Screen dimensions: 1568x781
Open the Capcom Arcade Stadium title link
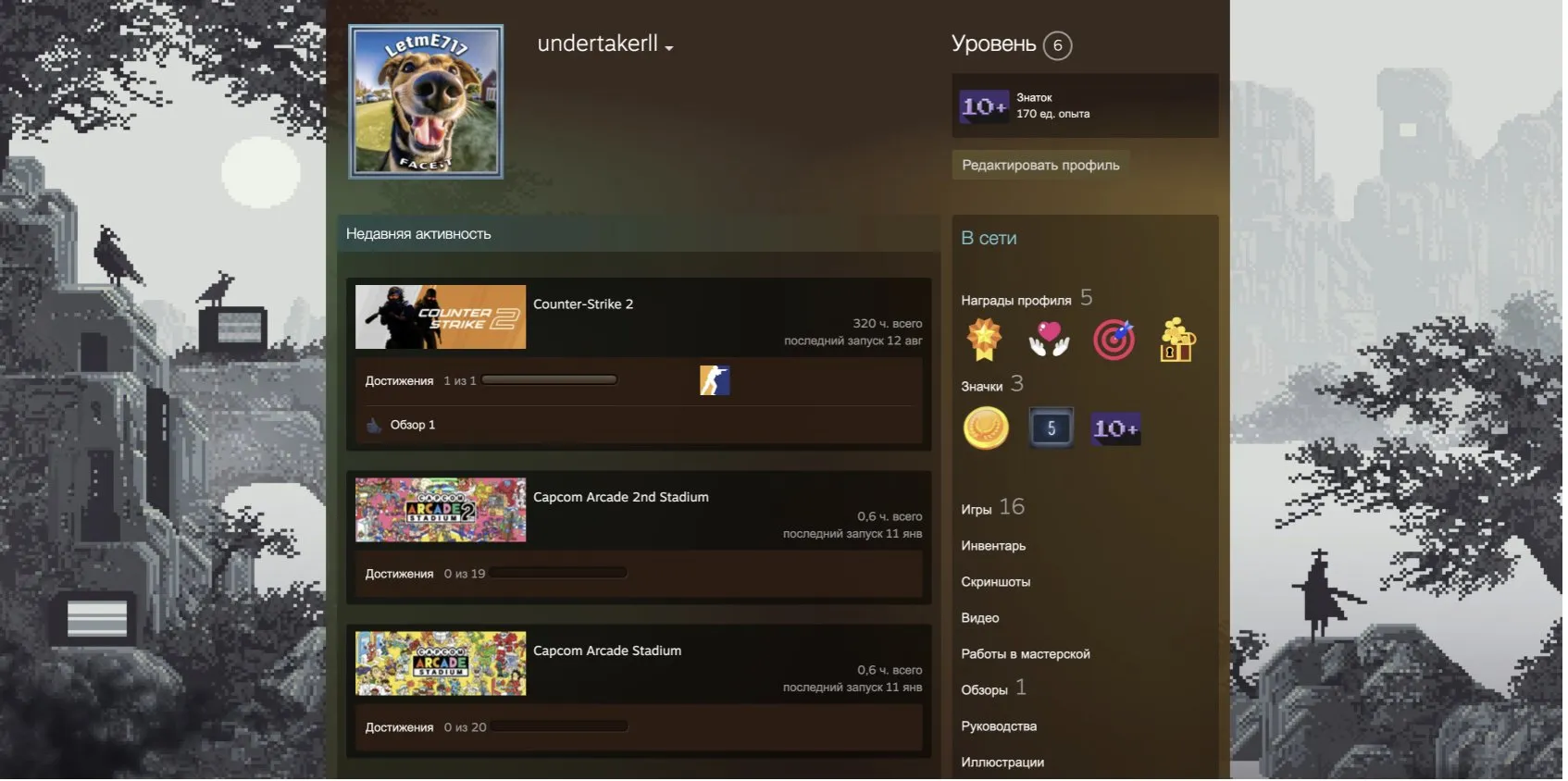pos(607,651)
